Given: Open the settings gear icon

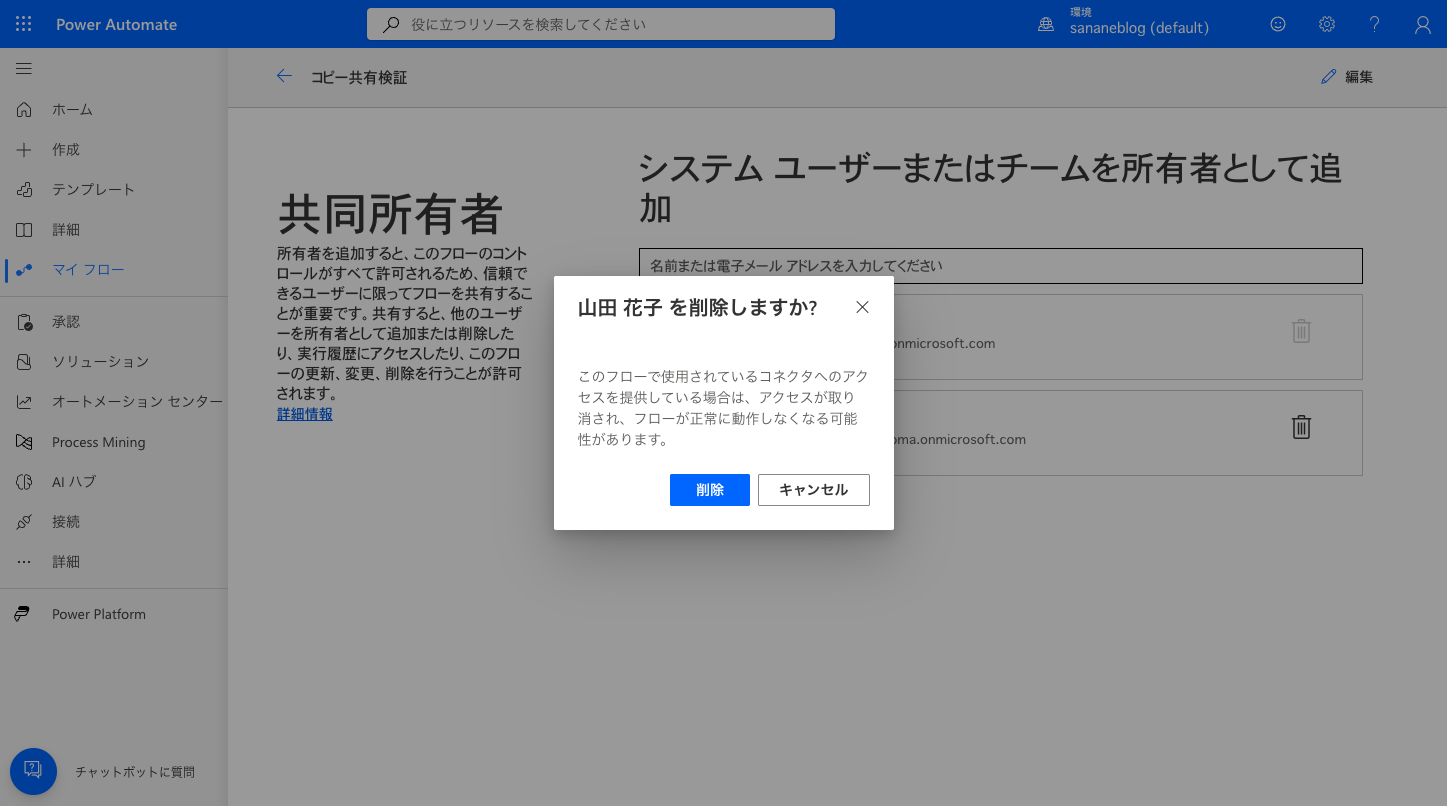Looking at the screenshot, I should (1327, 24).
